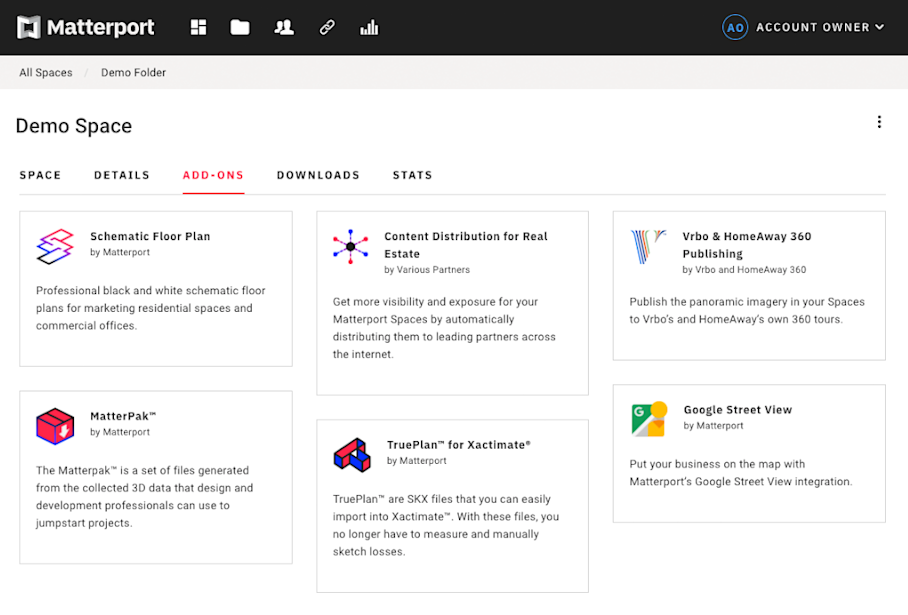Click 'Put your business on the map' description
The width and height of the screenshot is (908, 615).
point(741,473)
